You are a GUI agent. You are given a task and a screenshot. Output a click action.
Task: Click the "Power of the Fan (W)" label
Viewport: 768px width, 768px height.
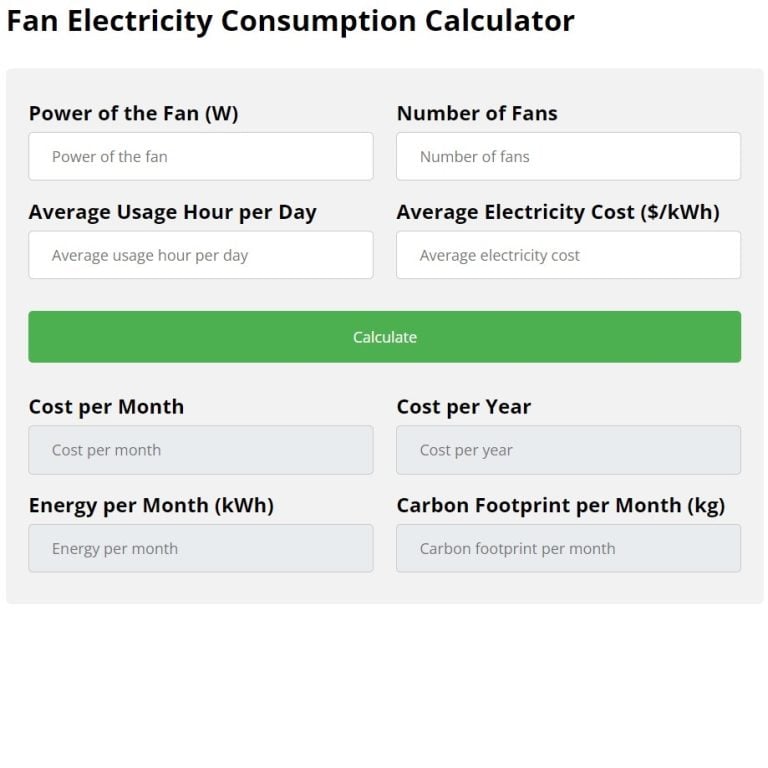[x=133, y=114]
